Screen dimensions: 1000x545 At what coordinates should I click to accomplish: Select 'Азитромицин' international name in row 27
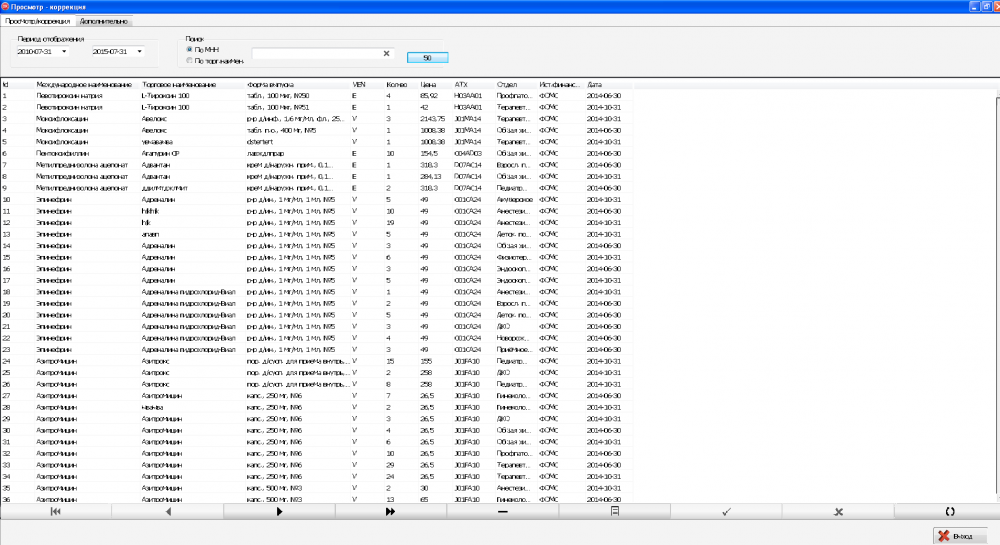point(56,396)
